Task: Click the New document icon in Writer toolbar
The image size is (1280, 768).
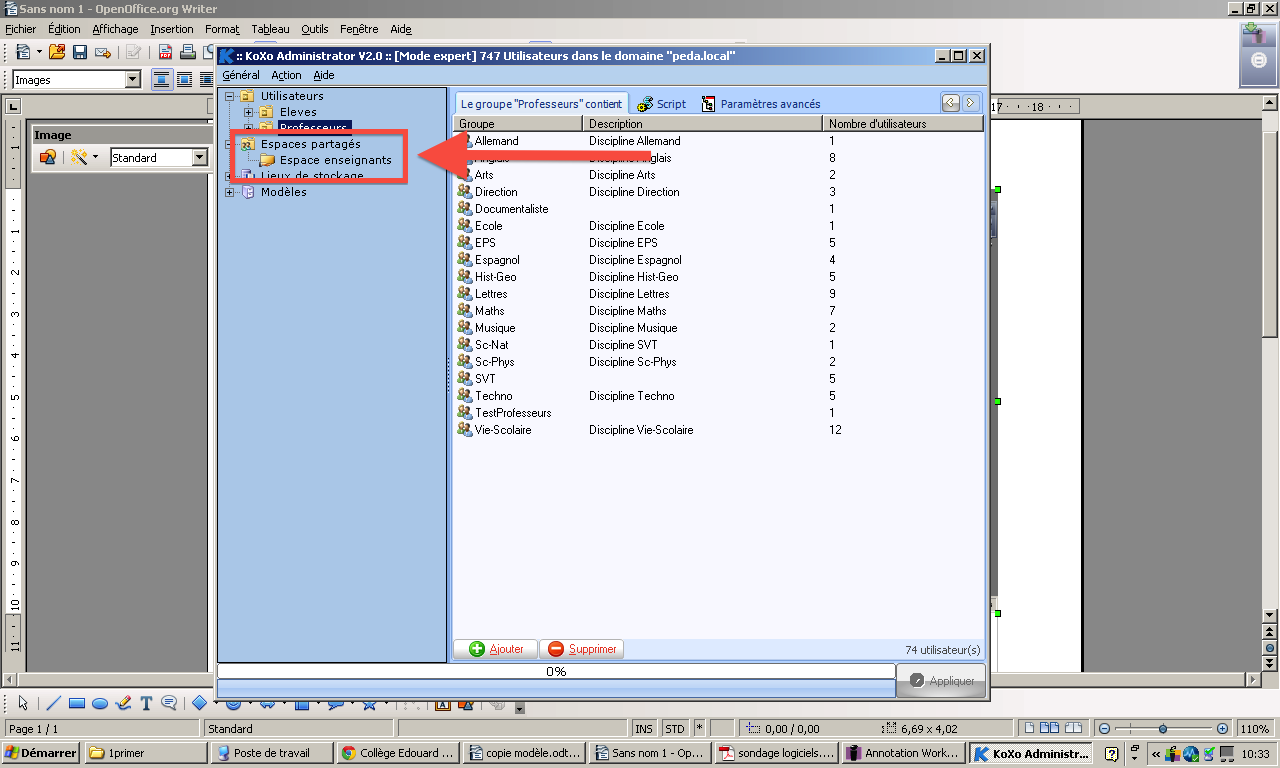Action: 22,51
